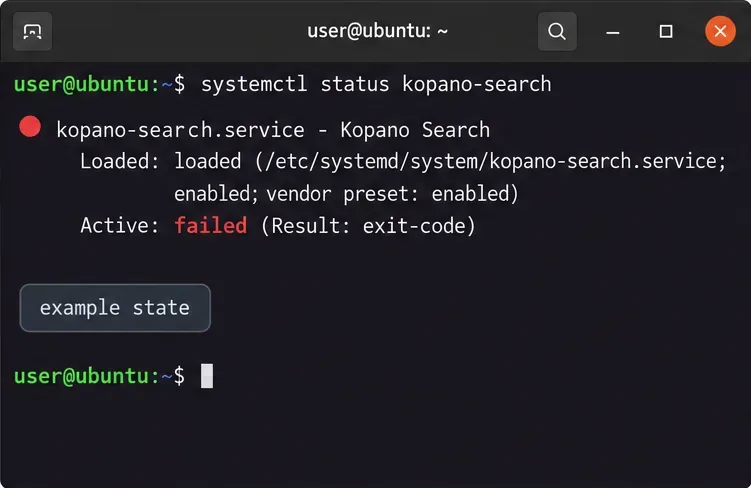Select the command 'systemctl status kopano-search'
The height and width of the screenshot is (488, 751).
pyautogui.click(x=376, y=84)
